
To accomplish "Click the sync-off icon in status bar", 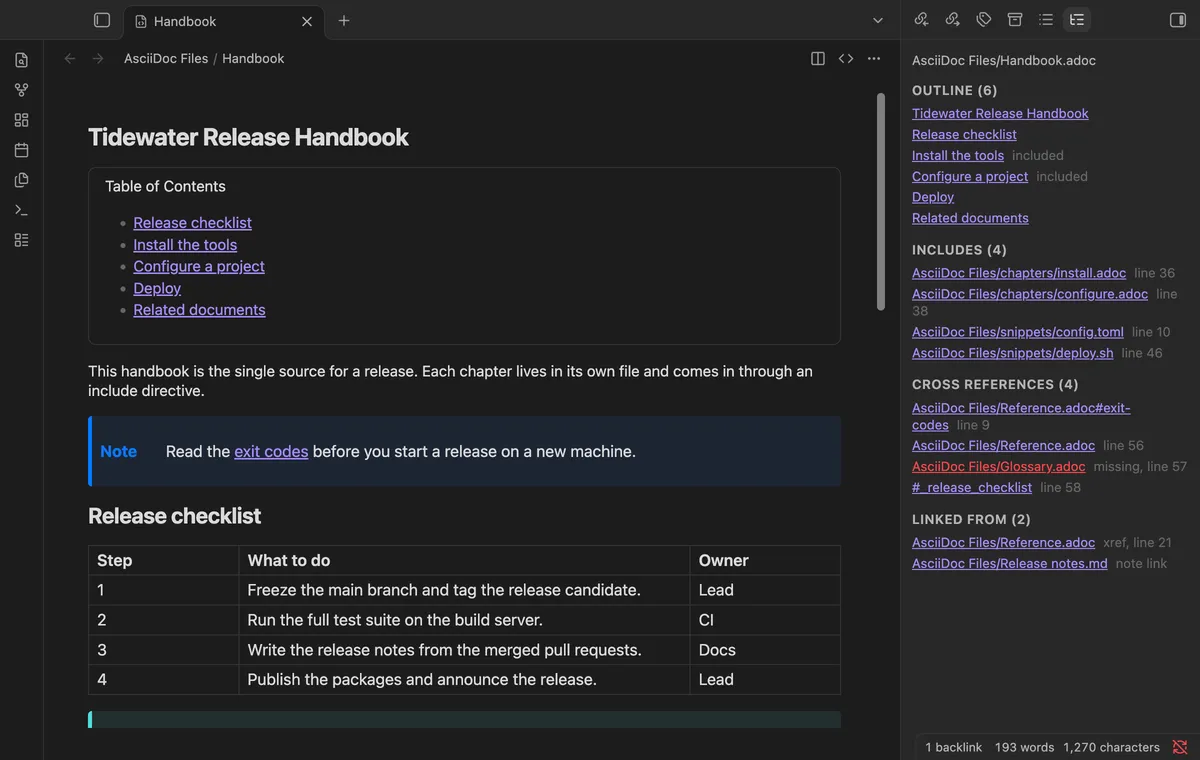I will 1180,747.
